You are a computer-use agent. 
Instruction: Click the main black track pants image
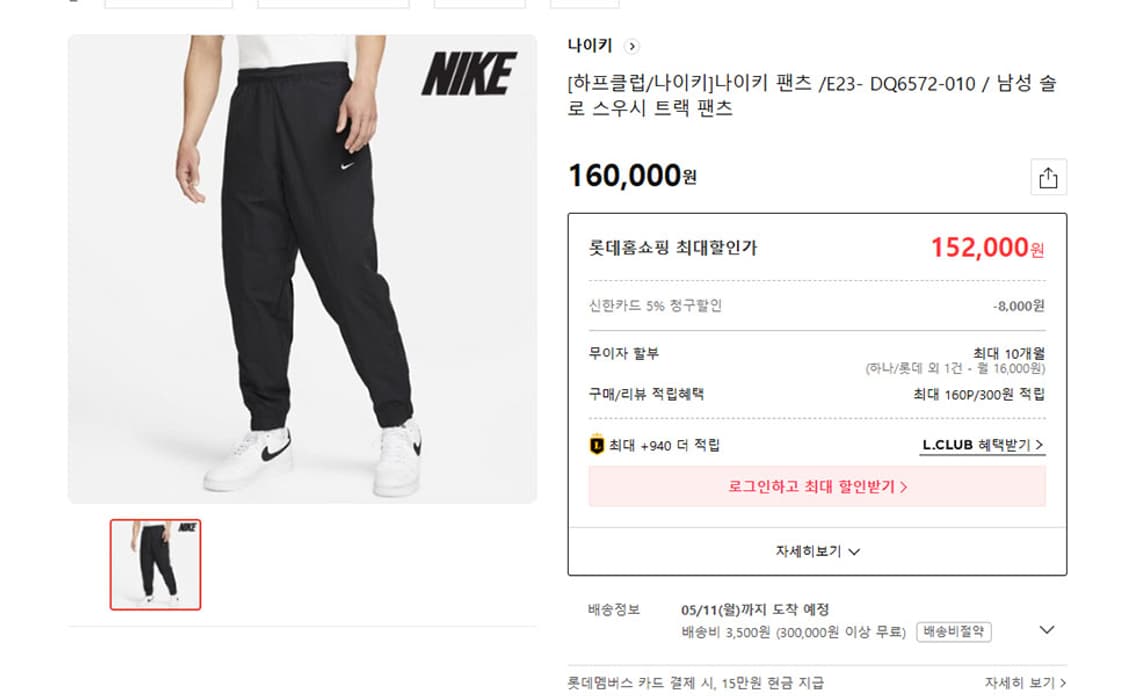point(300,270)
